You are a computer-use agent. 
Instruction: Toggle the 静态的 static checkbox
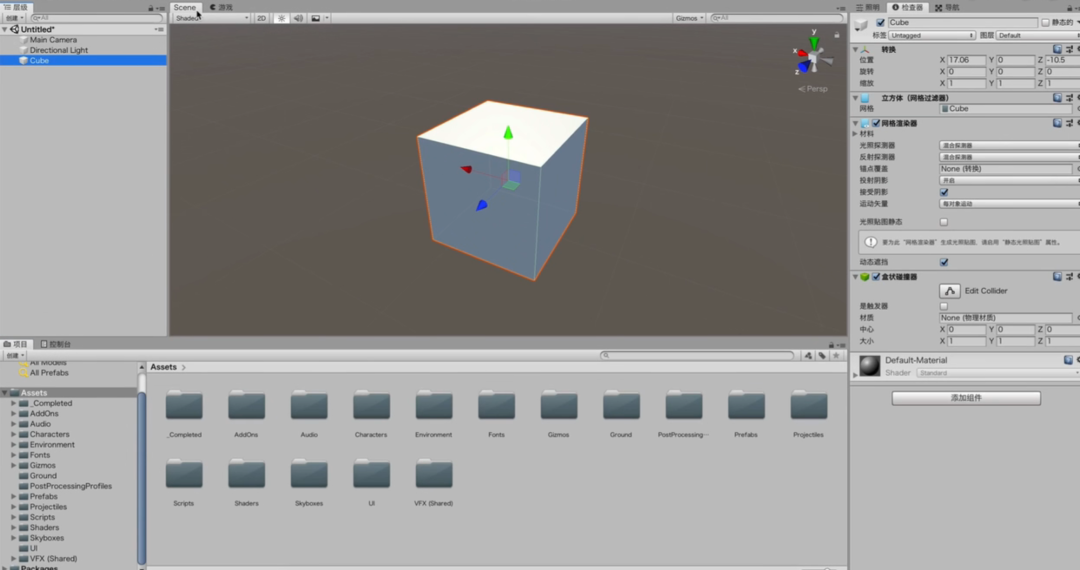pos(1045,23)
